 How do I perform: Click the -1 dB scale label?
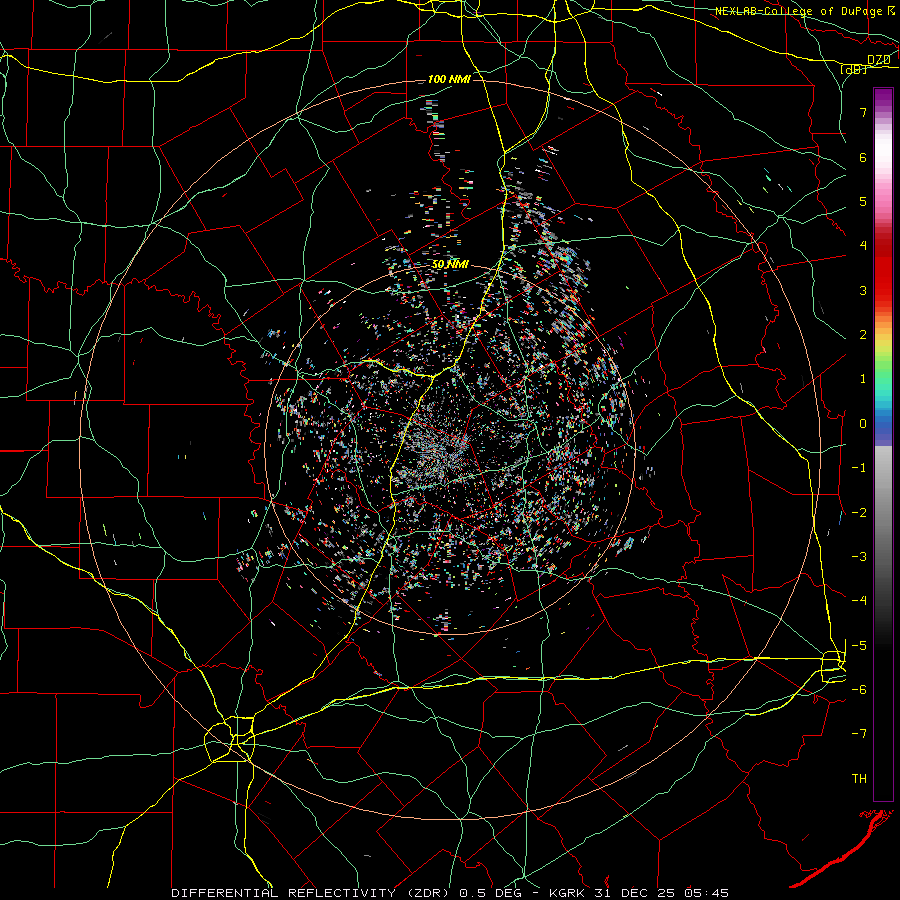point(859,468)
